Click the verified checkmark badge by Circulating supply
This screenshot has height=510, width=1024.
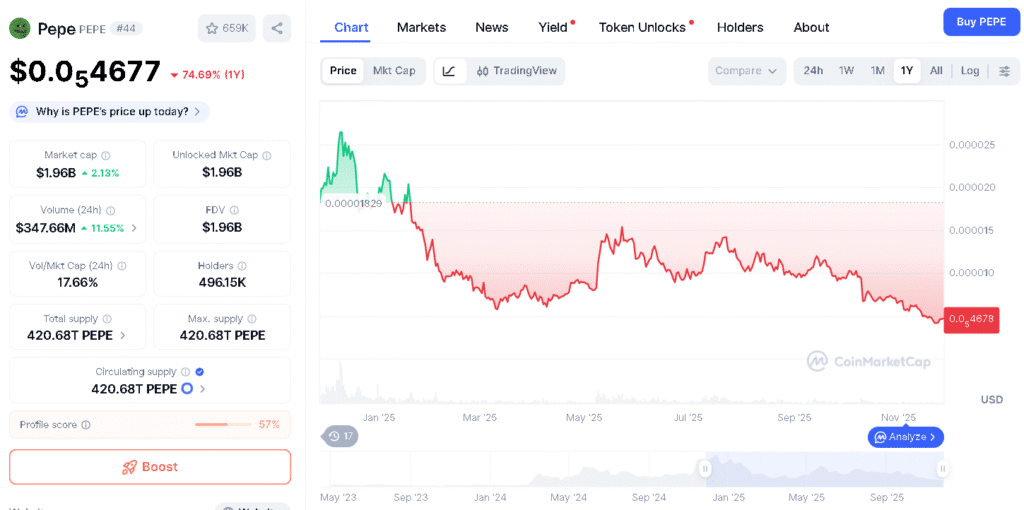click(200, 372)
